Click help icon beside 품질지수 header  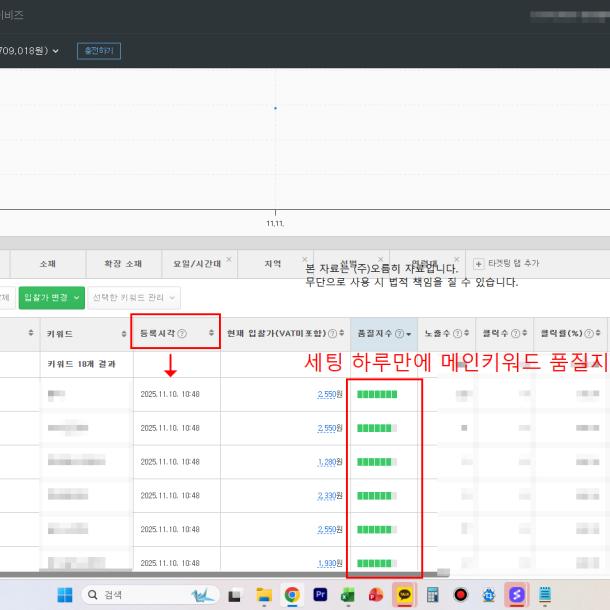pos(400,333)
